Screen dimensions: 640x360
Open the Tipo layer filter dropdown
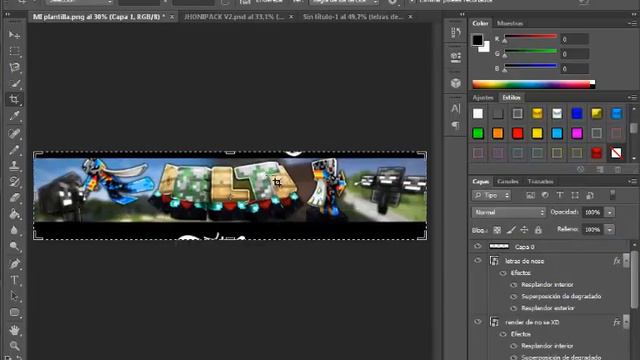pyautogui.click(x=491, y=196)
